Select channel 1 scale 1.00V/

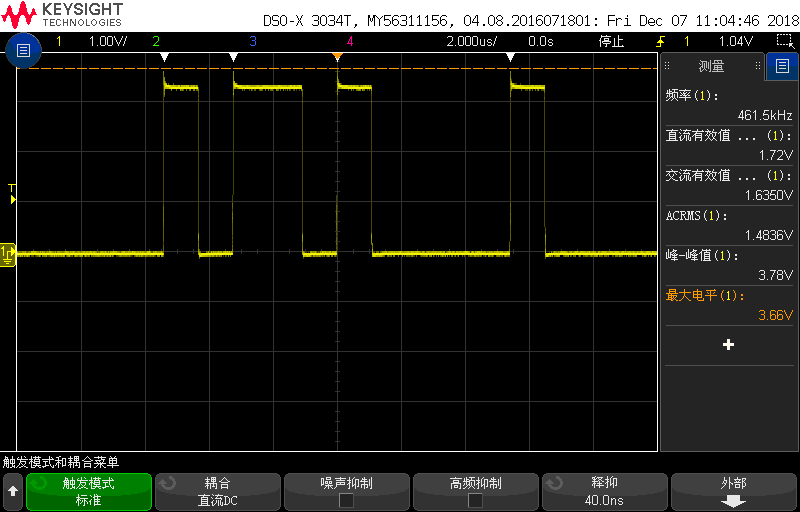(108, 42)
